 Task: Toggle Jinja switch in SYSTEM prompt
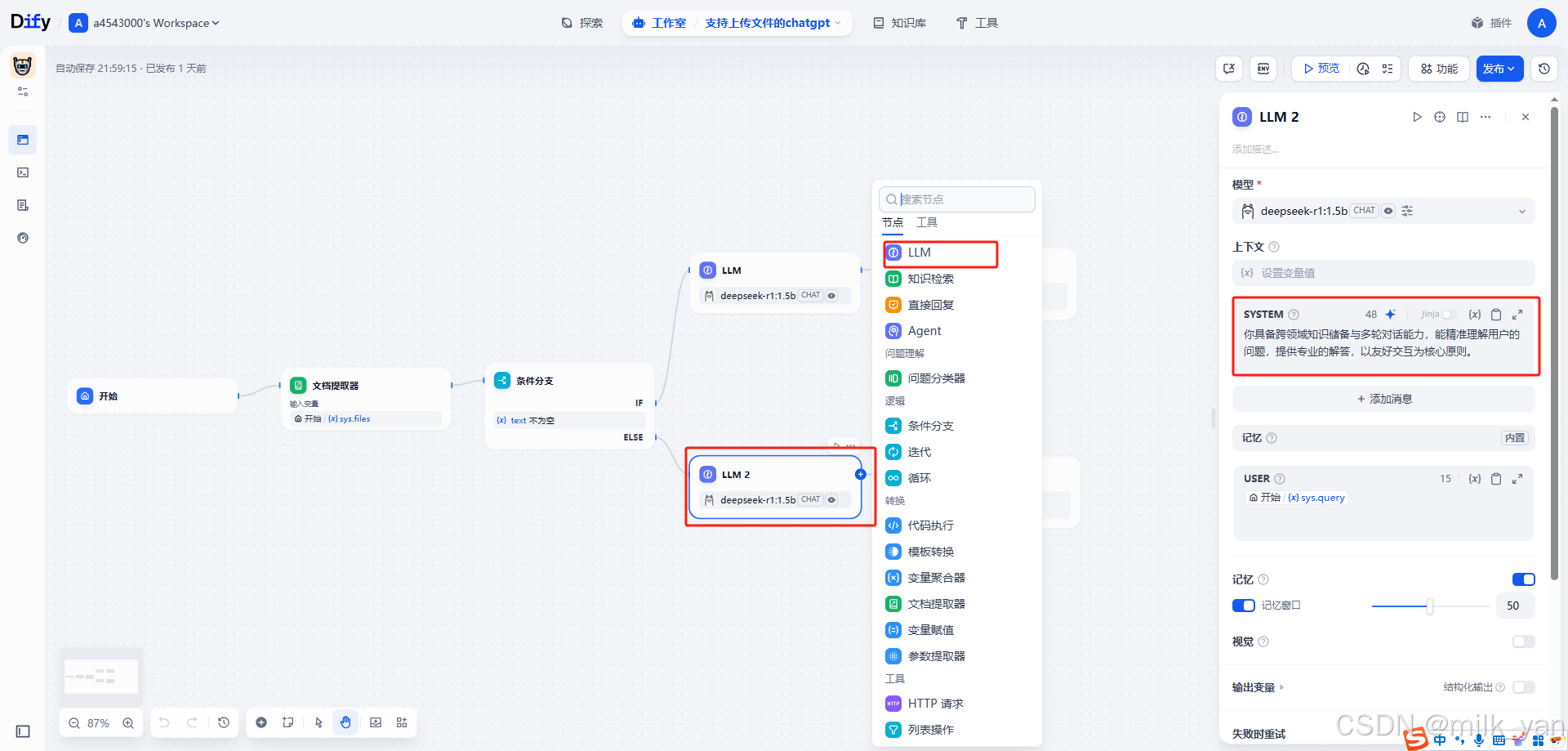[x=1450, y=315]
